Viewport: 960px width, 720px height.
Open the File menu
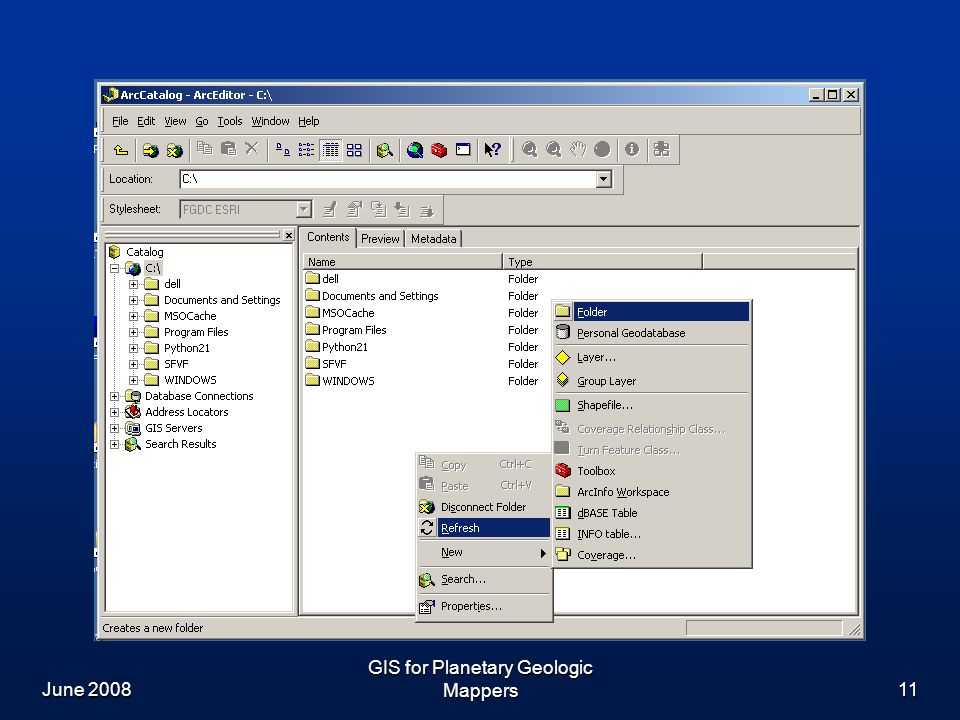[x=120, y=121]
